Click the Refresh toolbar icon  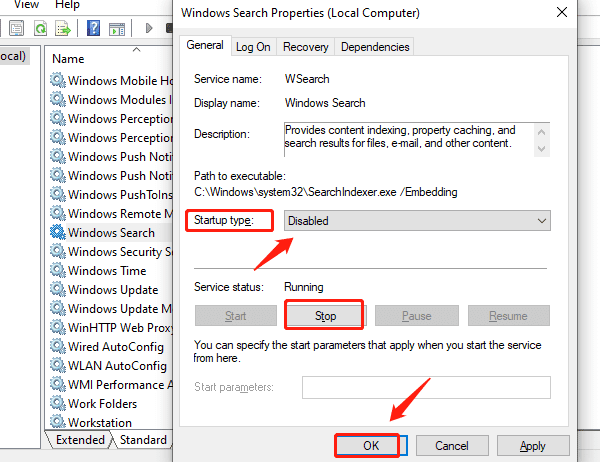pyautogui.click(x=40, y=28)
